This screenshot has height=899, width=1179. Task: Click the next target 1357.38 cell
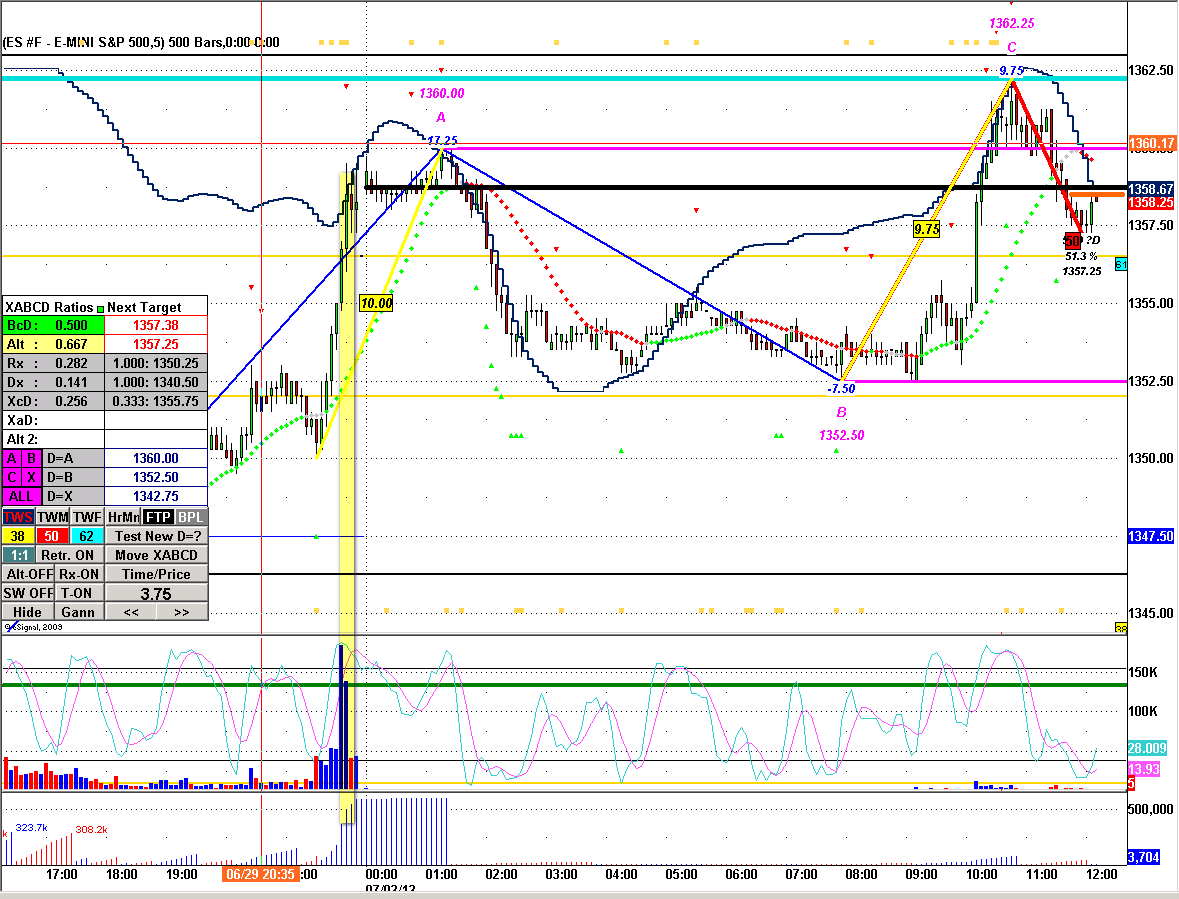tap(156, 325)
